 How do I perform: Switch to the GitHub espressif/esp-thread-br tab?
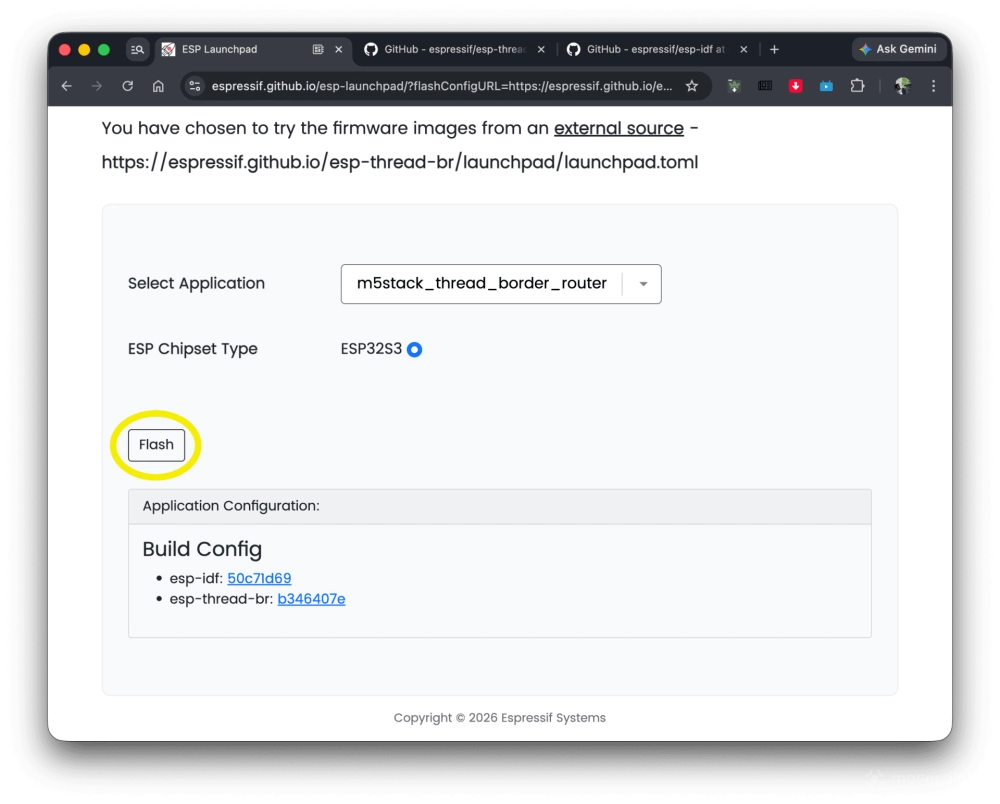[454, 49]
